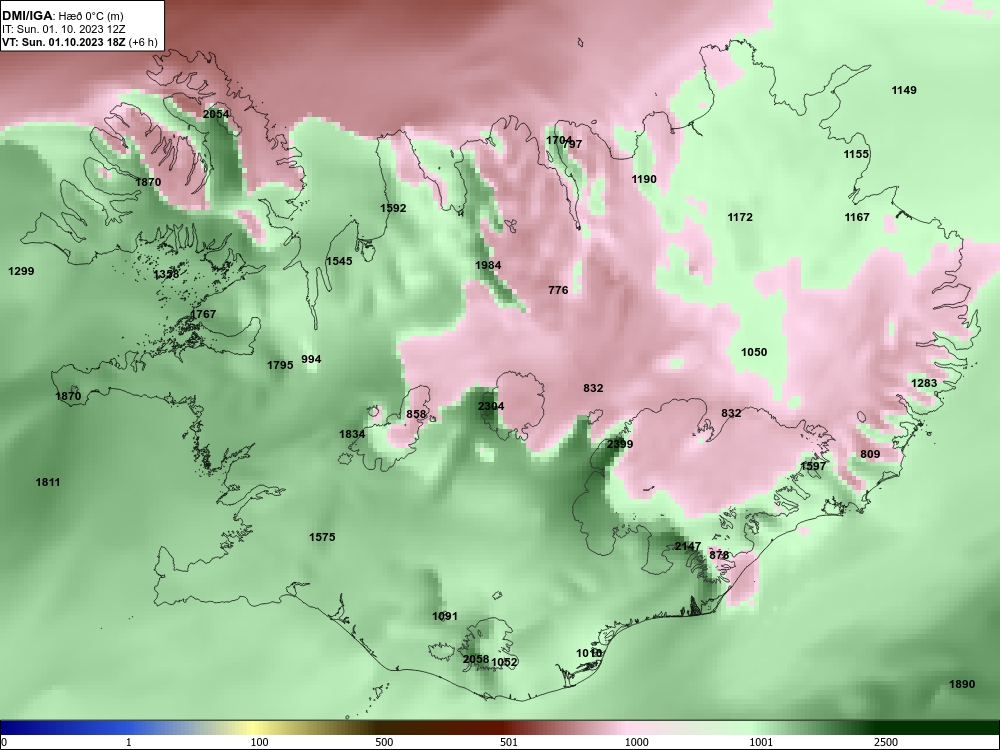Click the 1172 map value
Viewport: 1000px width, 750px height.
[x=740, y=217]
